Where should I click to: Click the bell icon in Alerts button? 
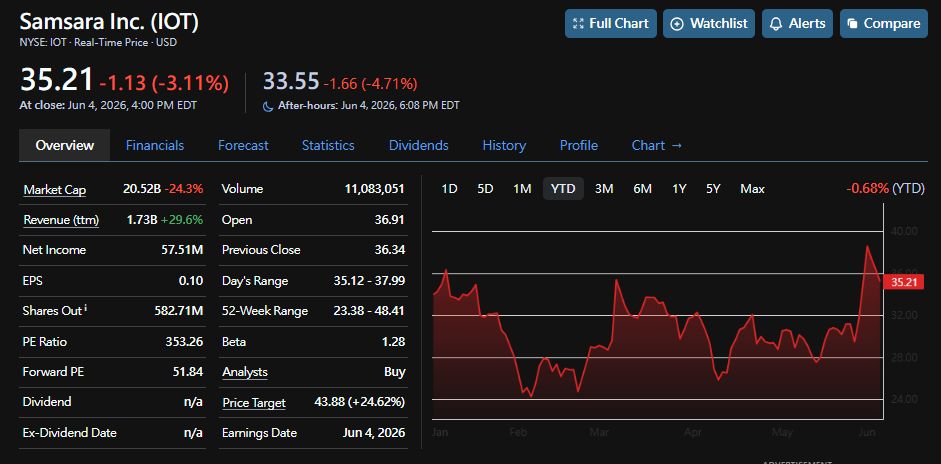776,24
